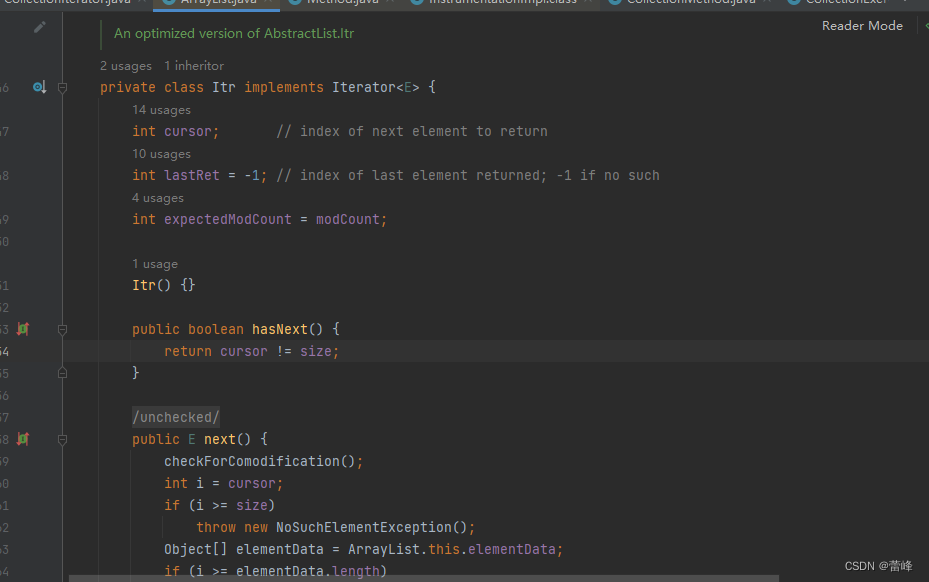Click the "2 usages" hint above Itr
The image size is (929, 582).
[x=125, y=65]
